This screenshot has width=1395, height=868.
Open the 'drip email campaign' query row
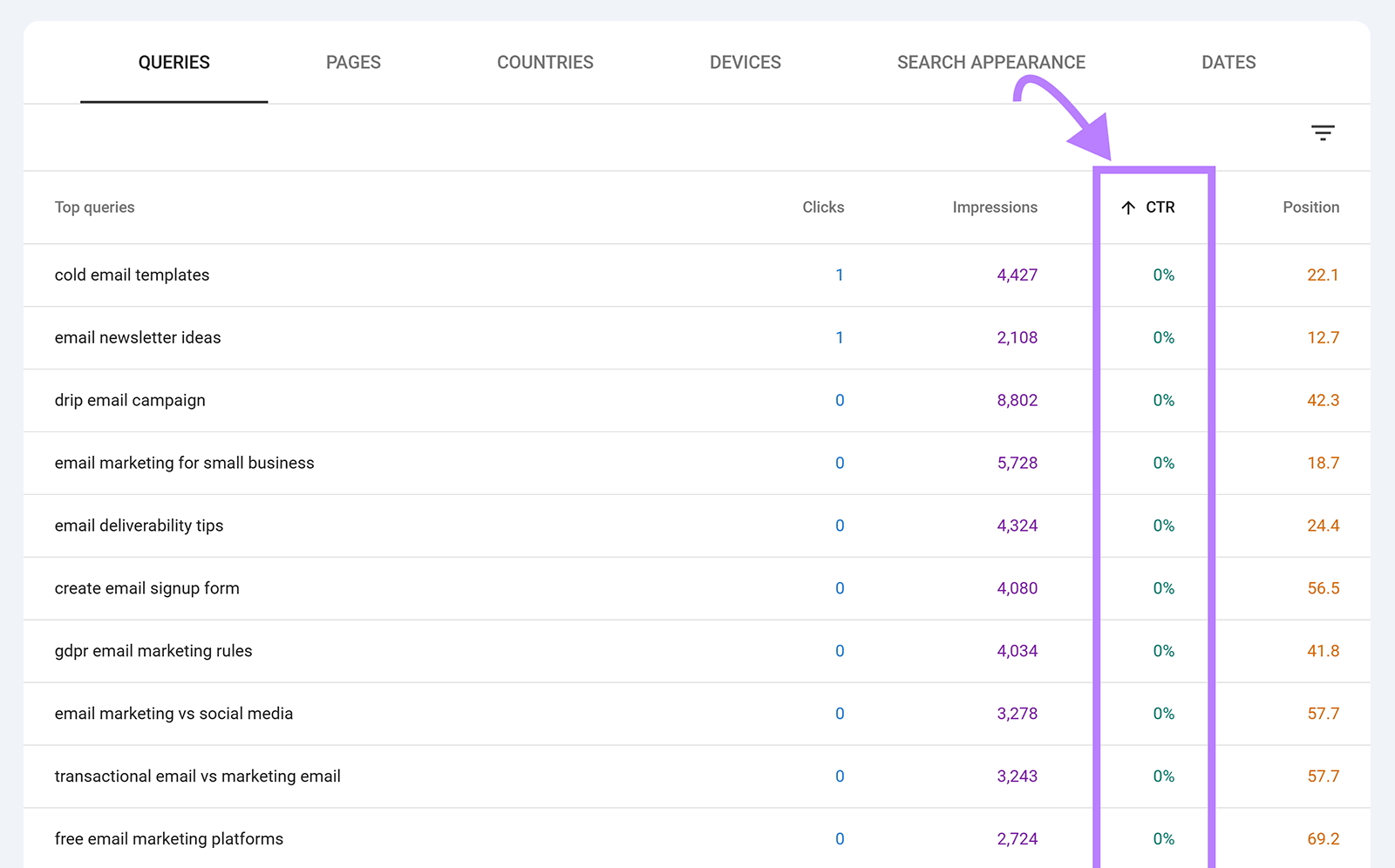129,401
